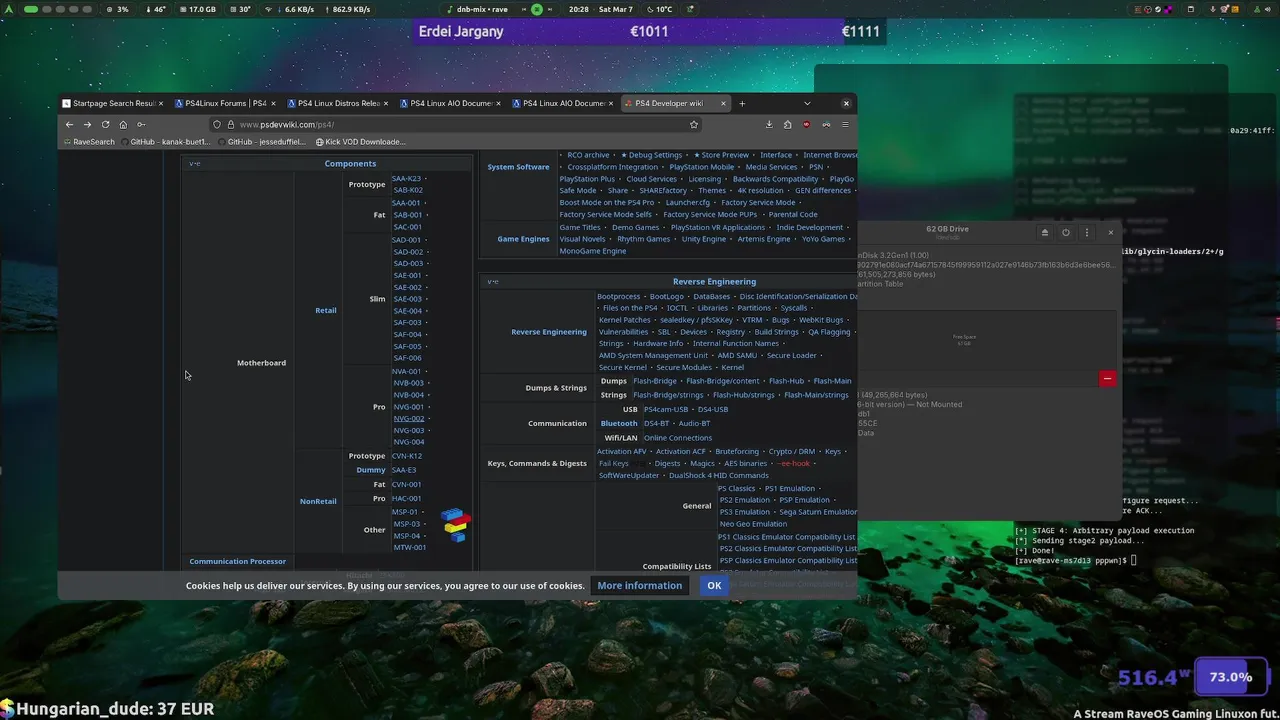Click the shield tracking protection icon
The image size is (1280, 720).
[216, 124]
